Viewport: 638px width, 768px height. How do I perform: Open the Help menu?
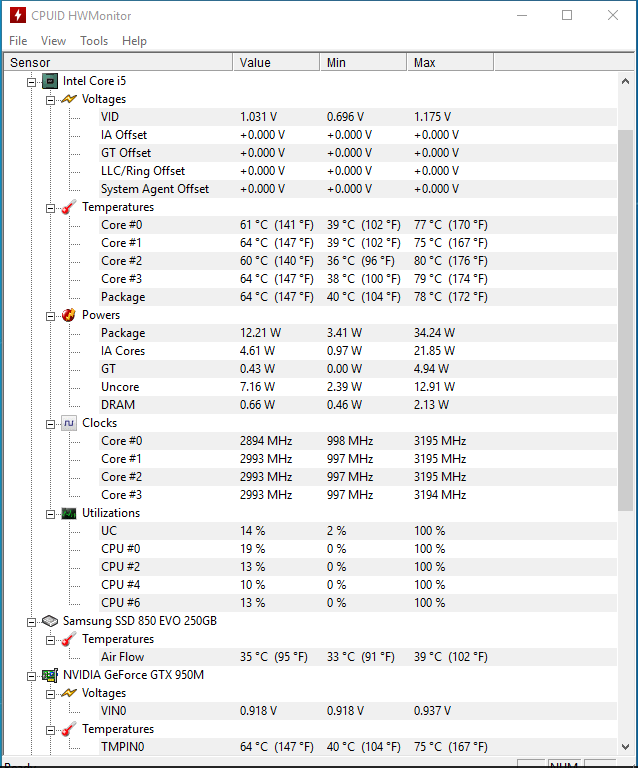134,41
